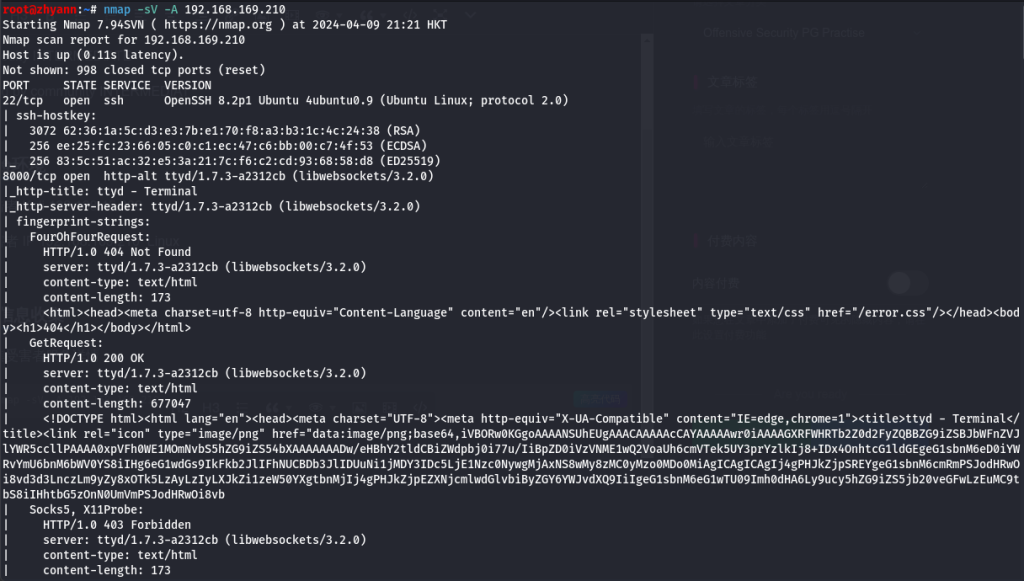
Task: Click the faint H3 heading icon in the editor toolbar
Action: (x=210, y=407)
